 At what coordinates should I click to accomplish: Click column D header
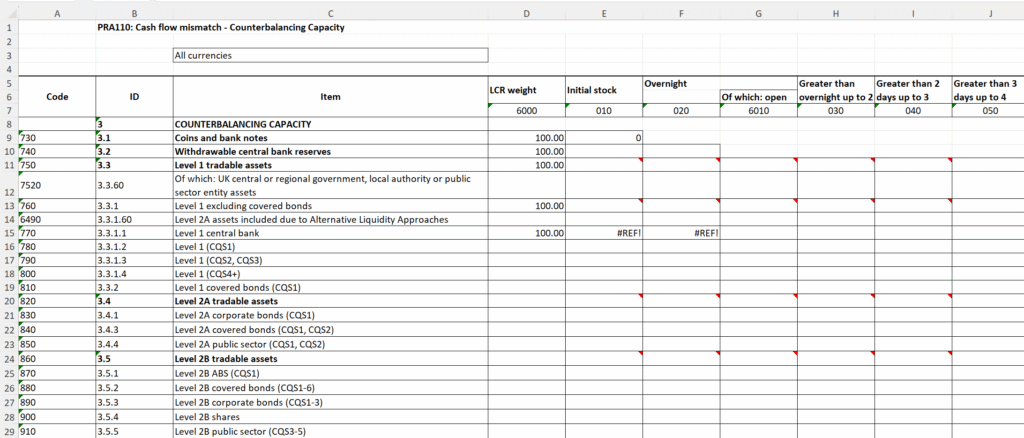[526, 12]
